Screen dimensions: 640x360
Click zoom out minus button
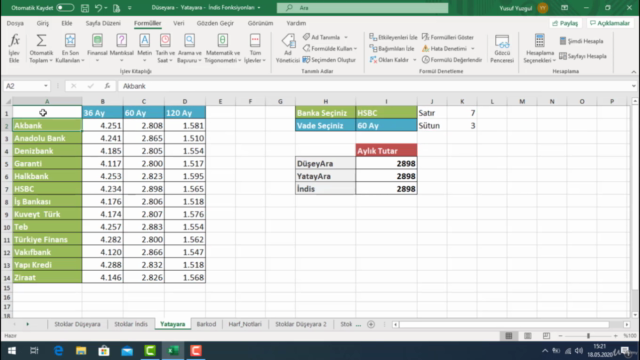tap(560, 336)
